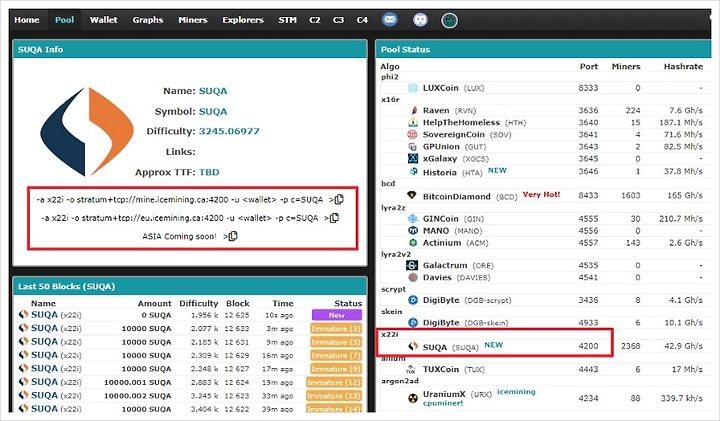Open the SUQA row for block 12 627

coord(190,369)
